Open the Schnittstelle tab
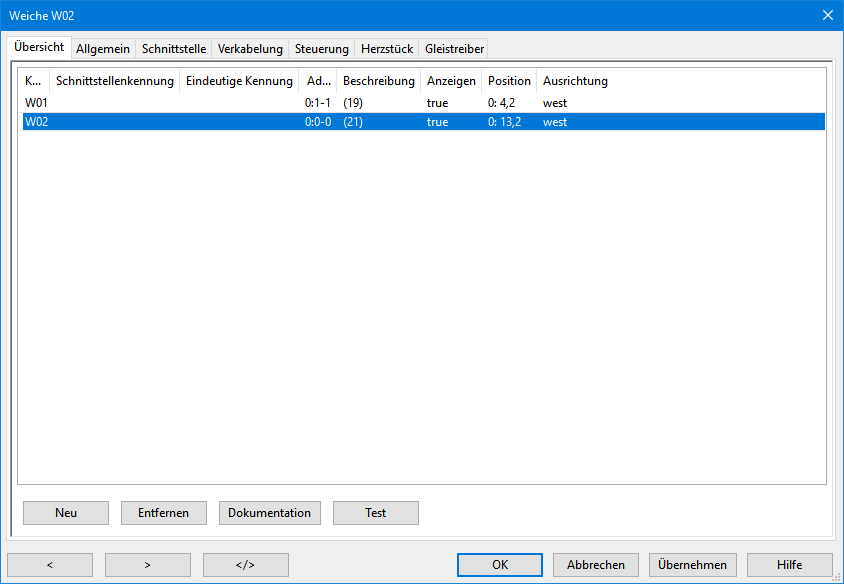Screen dimensions: 844x584 click(173, 49)
